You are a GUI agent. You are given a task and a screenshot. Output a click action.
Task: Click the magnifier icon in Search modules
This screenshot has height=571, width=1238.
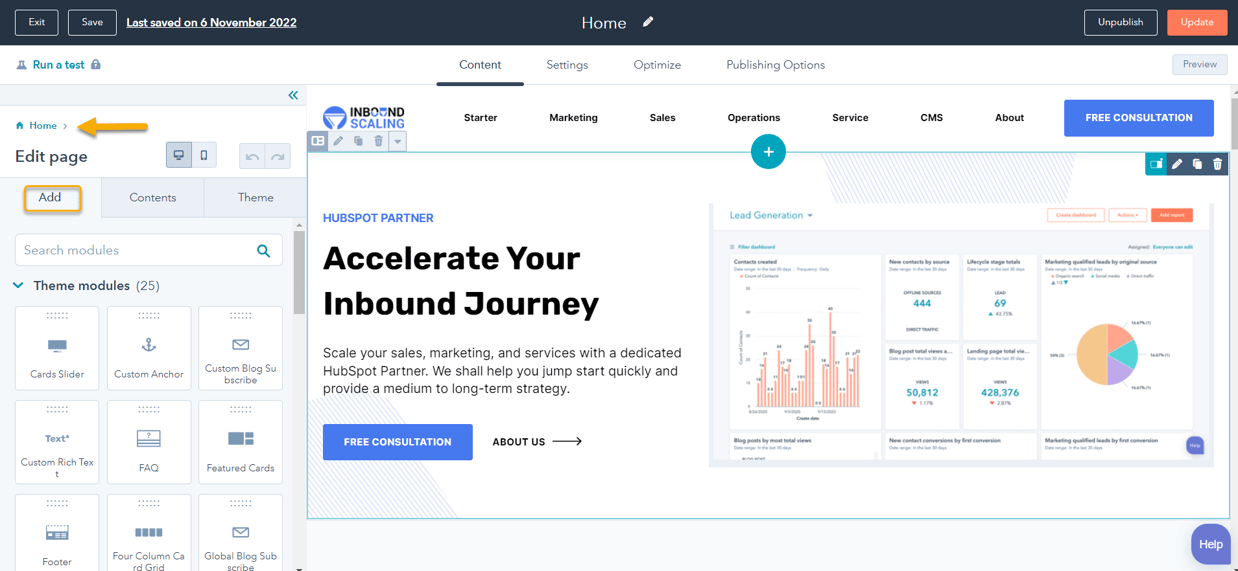pos(263,250)
